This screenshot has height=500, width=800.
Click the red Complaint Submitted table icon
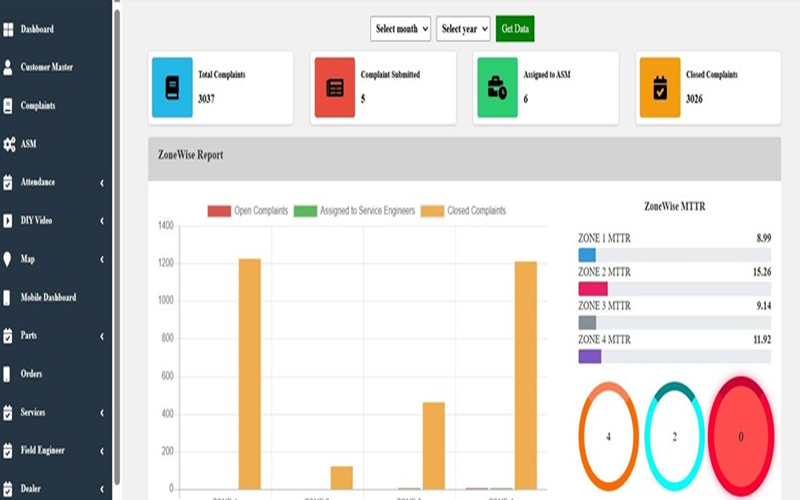[335, 87]
